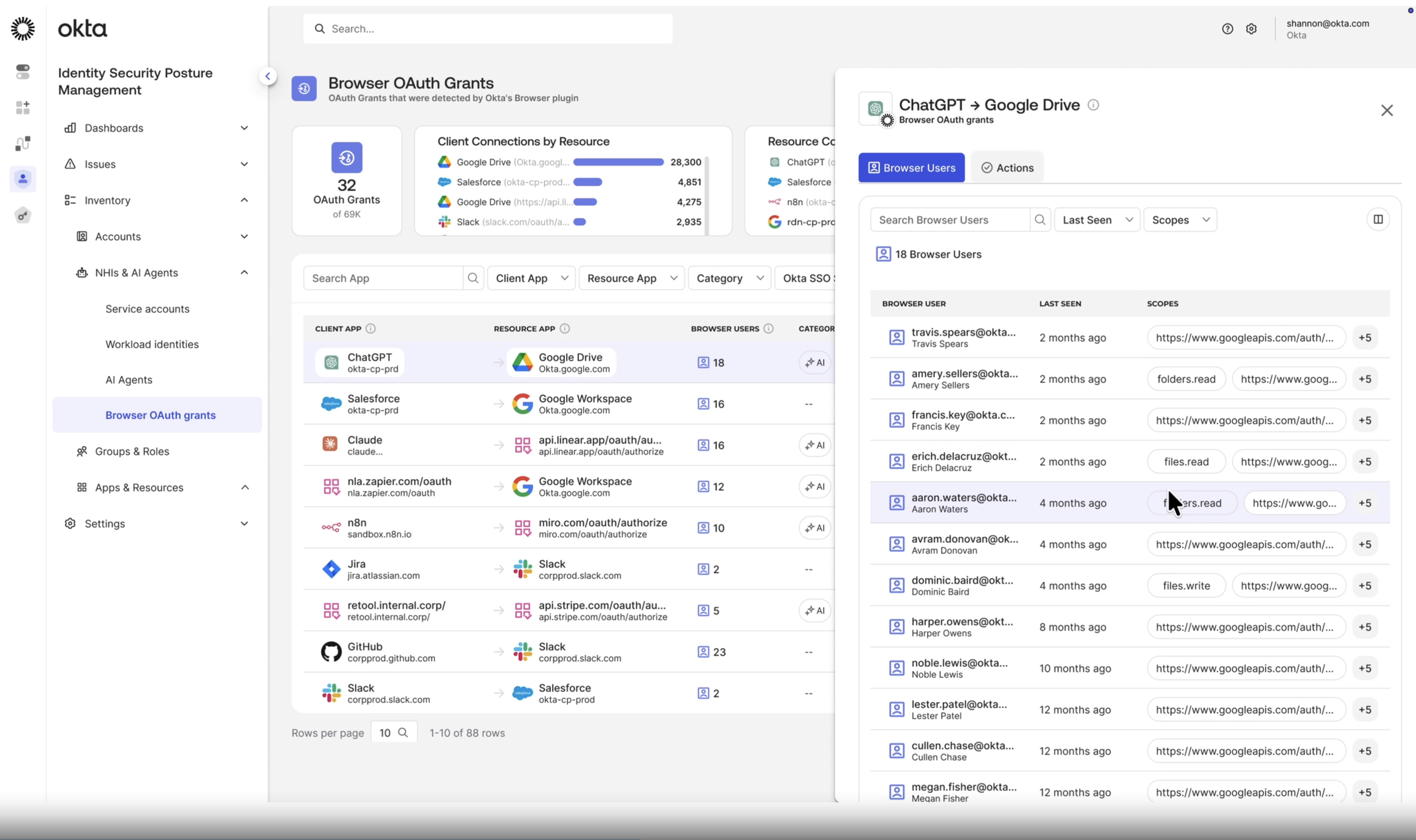Click the key icon in left rail
The height and width of the screenshot is (840, 1416).
click(22, 215)
